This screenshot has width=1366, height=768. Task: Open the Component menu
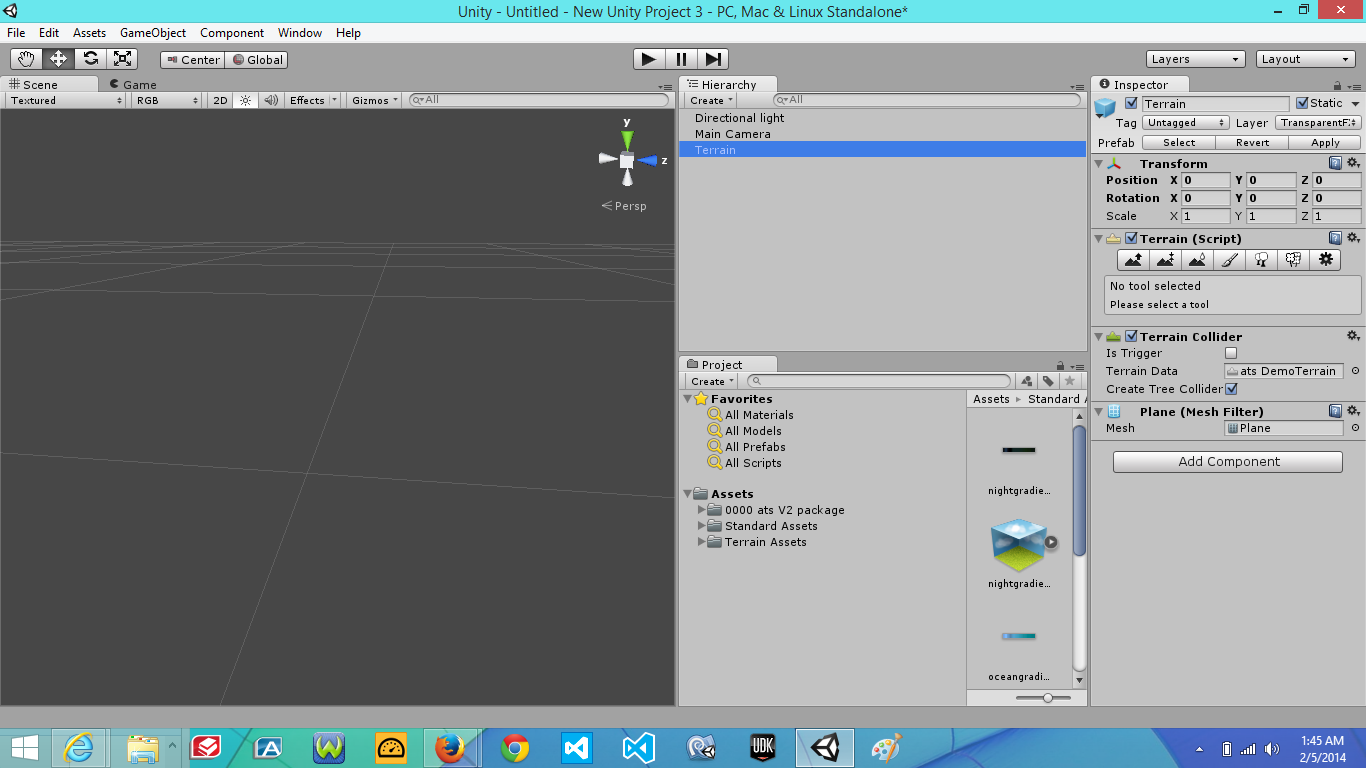[232, 33]
